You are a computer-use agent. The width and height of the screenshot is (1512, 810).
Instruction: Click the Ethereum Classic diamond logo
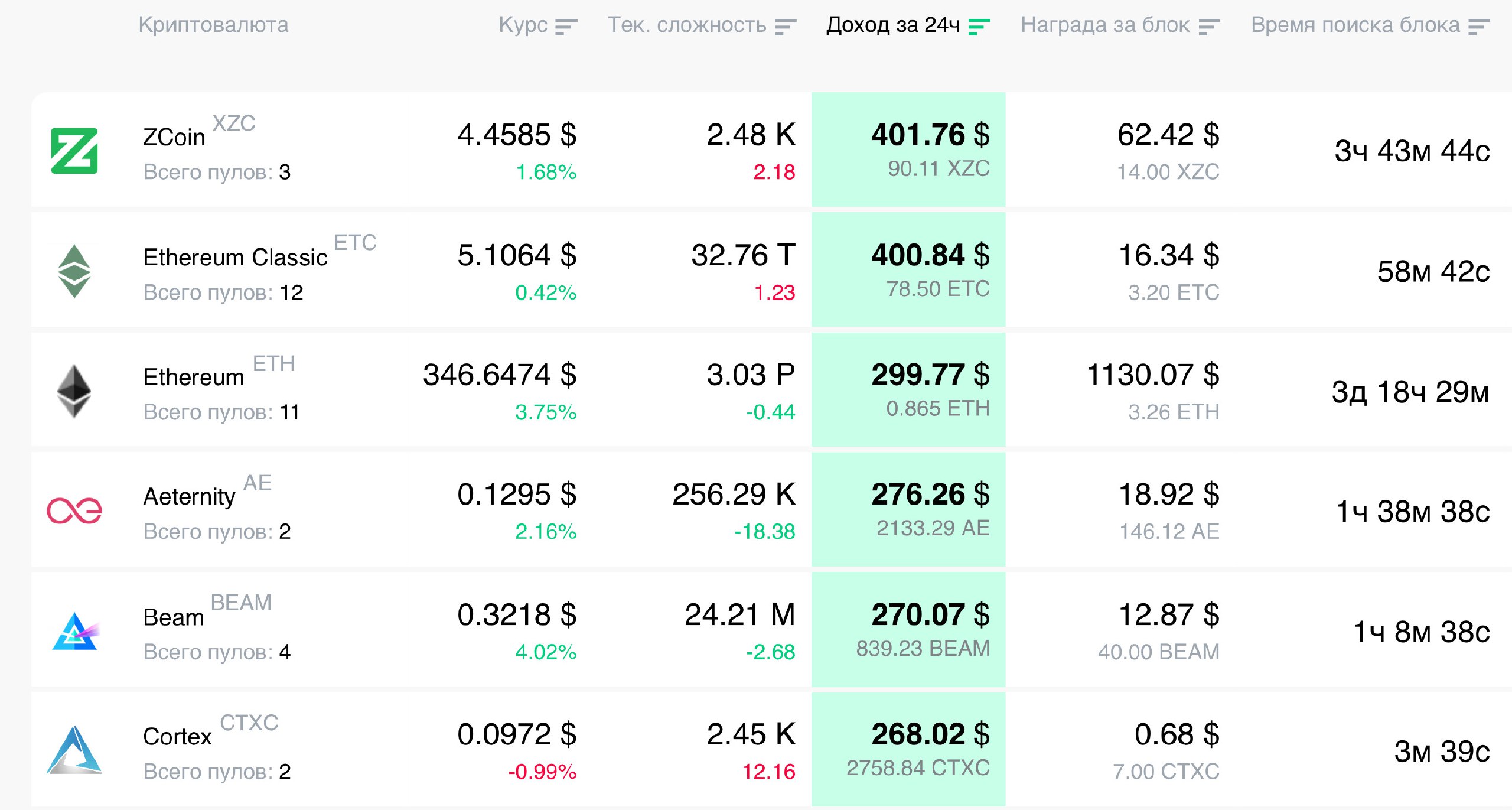pyautogui.click(x=74, y=271)
